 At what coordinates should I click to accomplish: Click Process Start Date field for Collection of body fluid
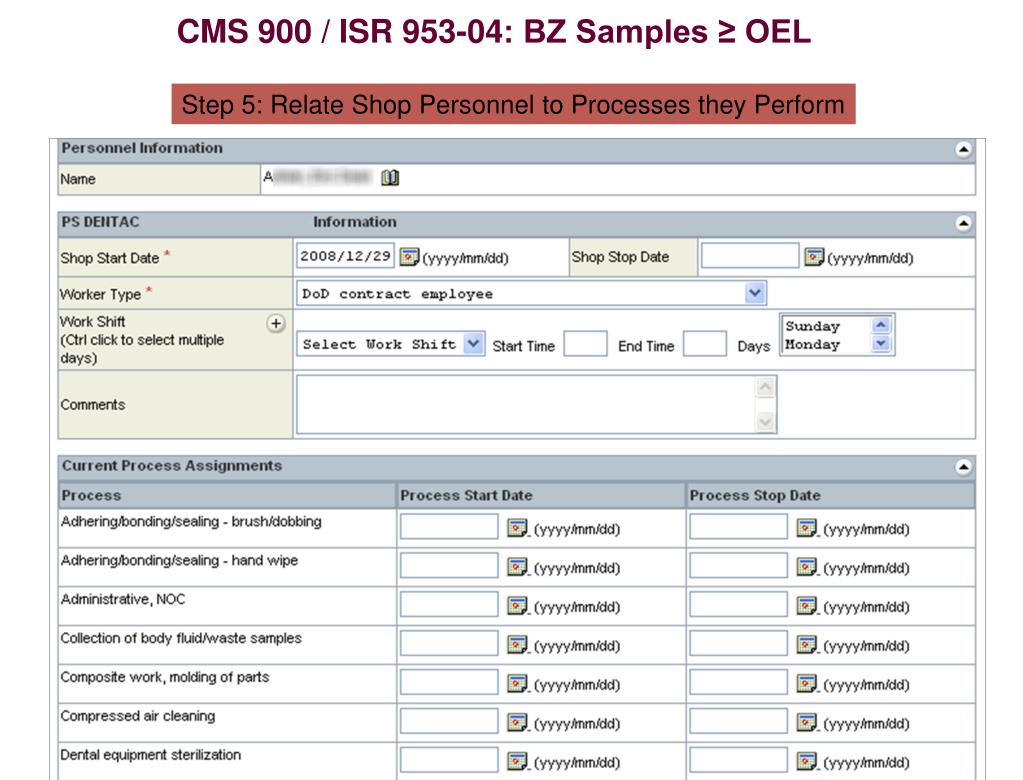click(449, 644)
